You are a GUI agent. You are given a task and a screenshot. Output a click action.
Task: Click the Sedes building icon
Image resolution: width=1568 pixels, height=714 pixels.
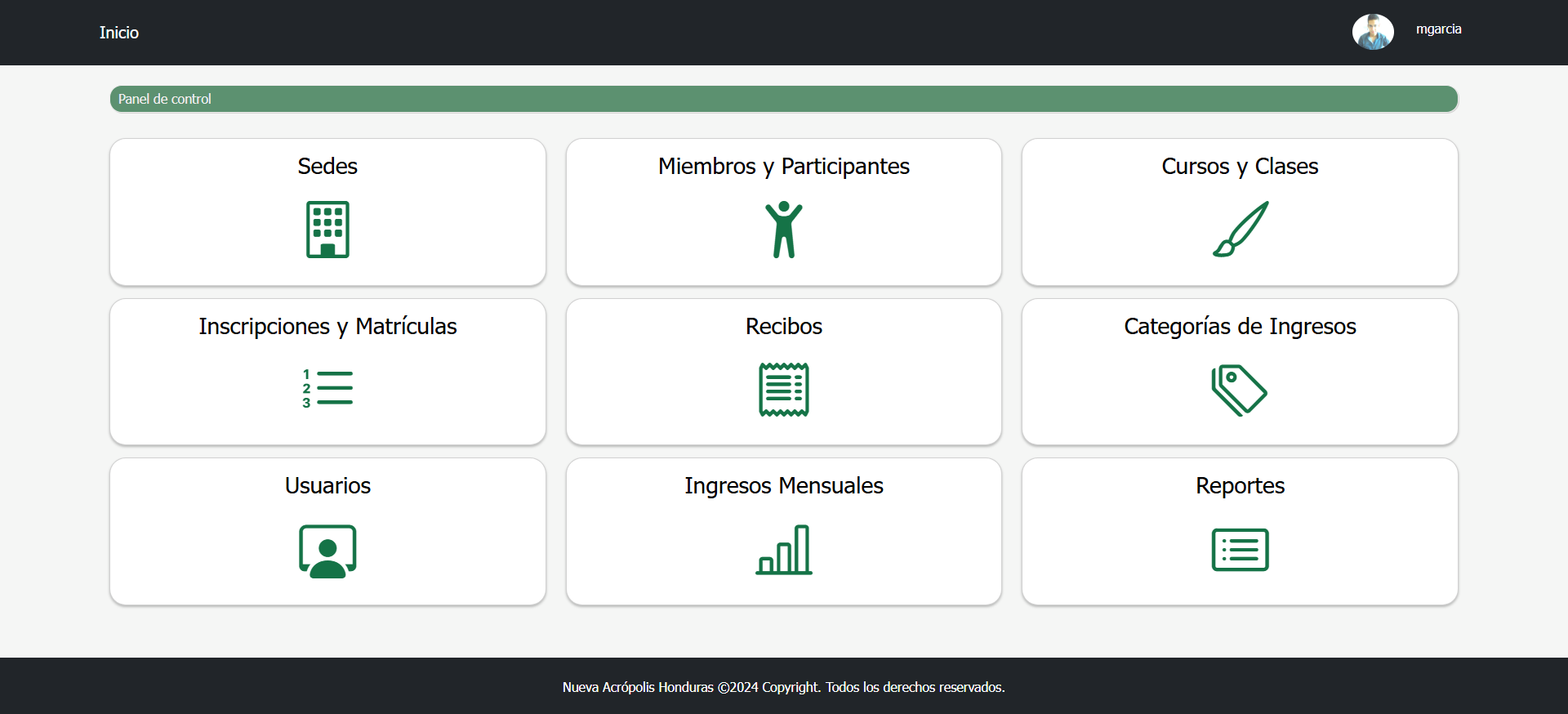click(327, 230)
